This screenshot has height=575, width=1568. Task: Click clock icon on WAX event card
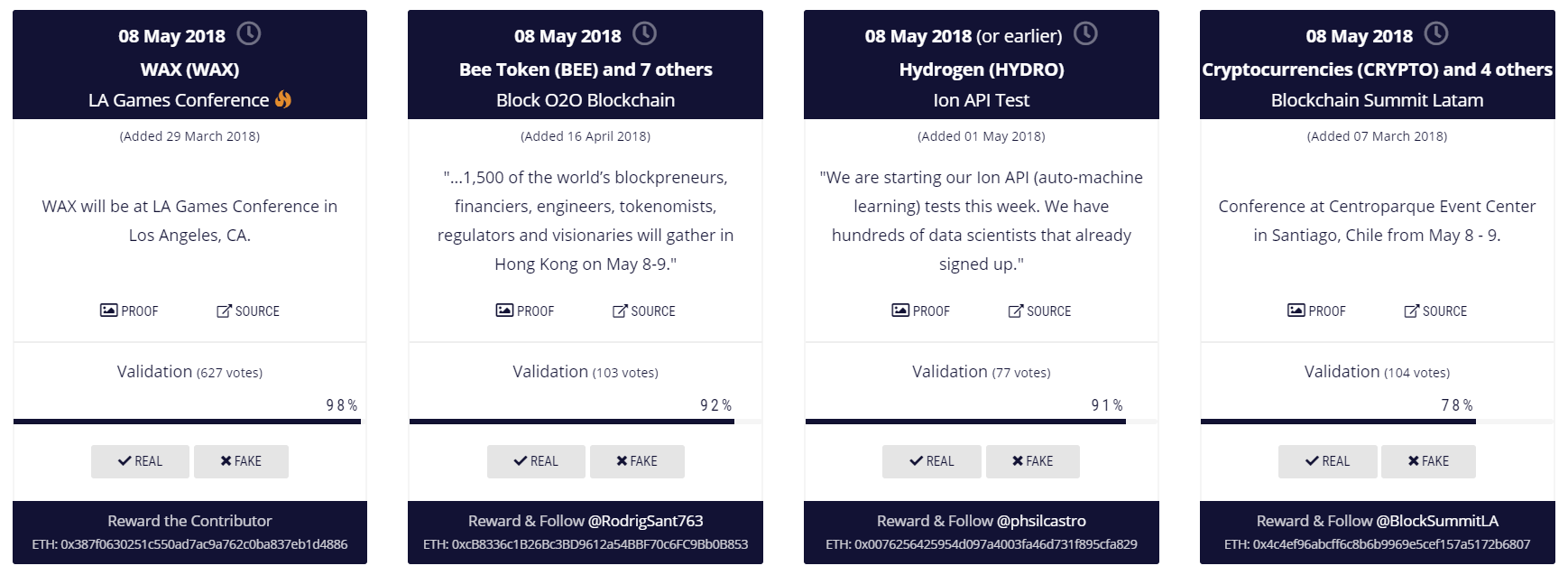[x=248, y=34]
